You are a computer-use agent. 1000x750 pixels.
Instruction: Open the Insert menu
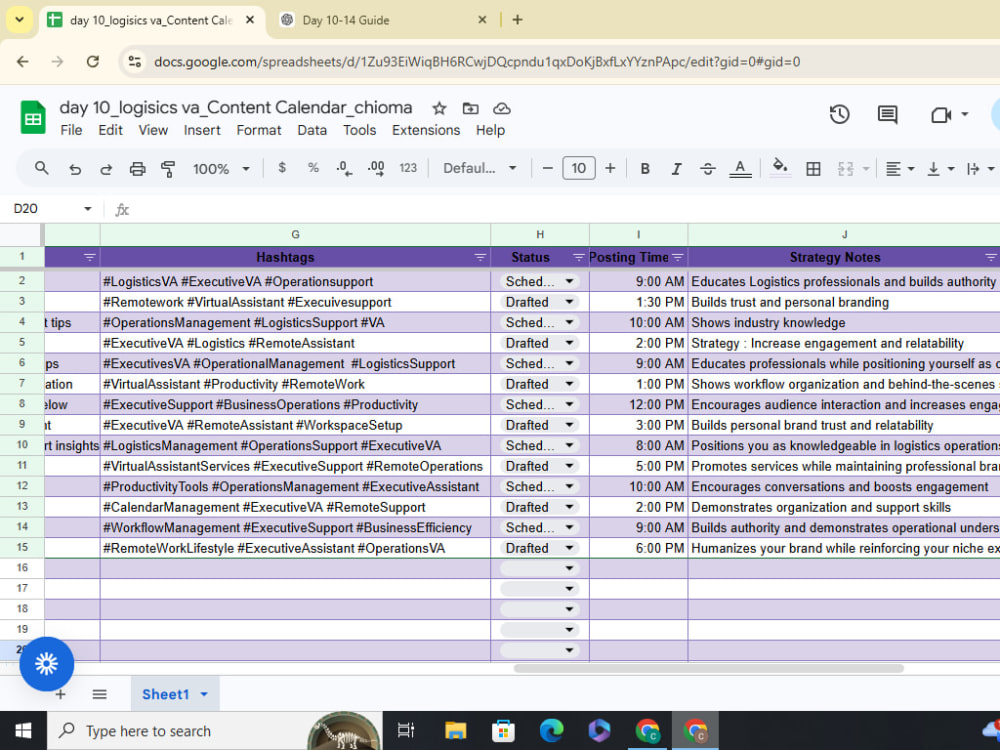pyautogui.click(x=202, y=130)
